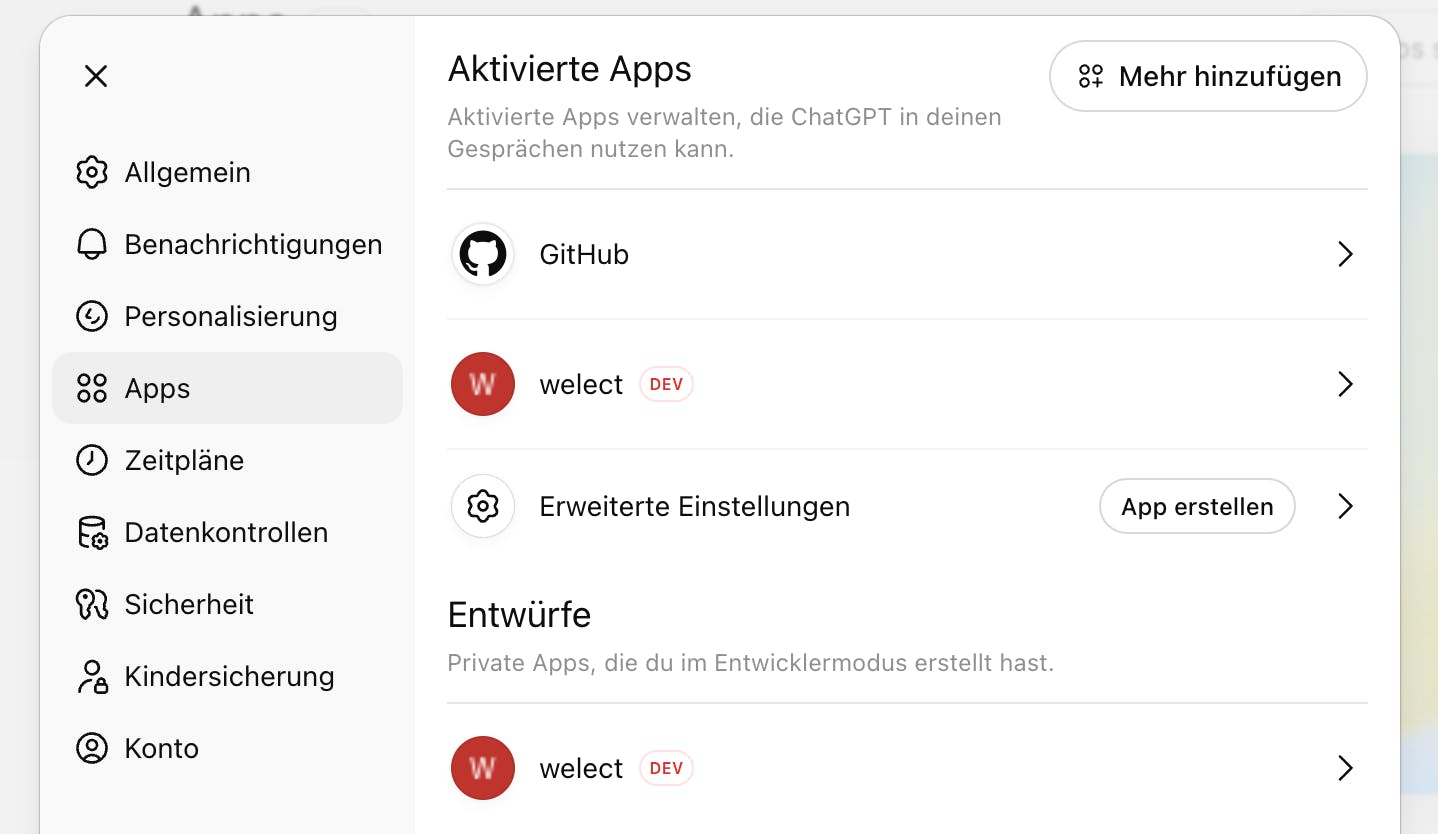The image size is (1438, 834).
Task: Click the Mehr hinzufügen button text
Action: click(x=1230, y=76)
